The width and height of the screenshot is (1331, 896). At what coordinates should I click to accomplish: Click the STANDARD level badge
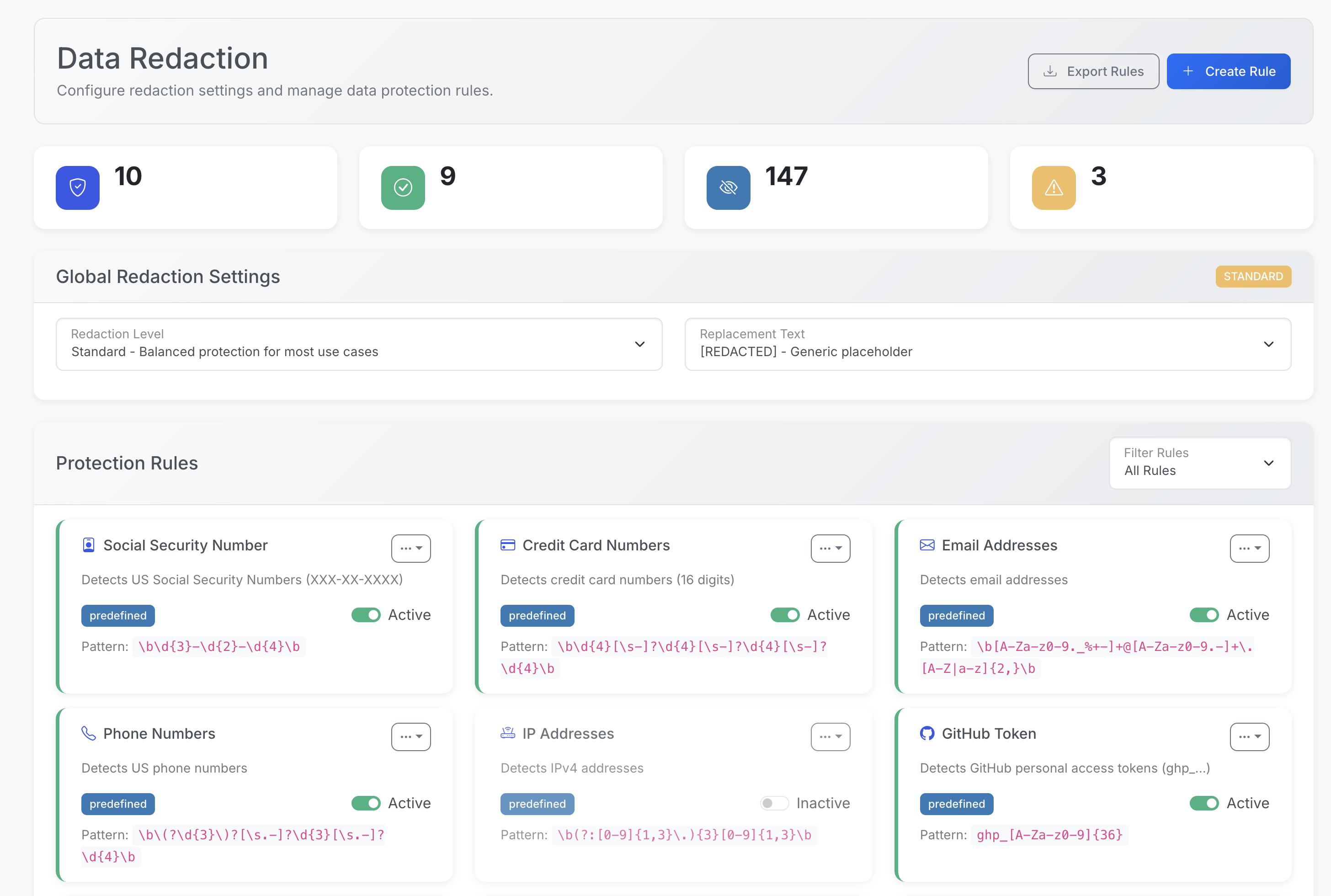1253,277
